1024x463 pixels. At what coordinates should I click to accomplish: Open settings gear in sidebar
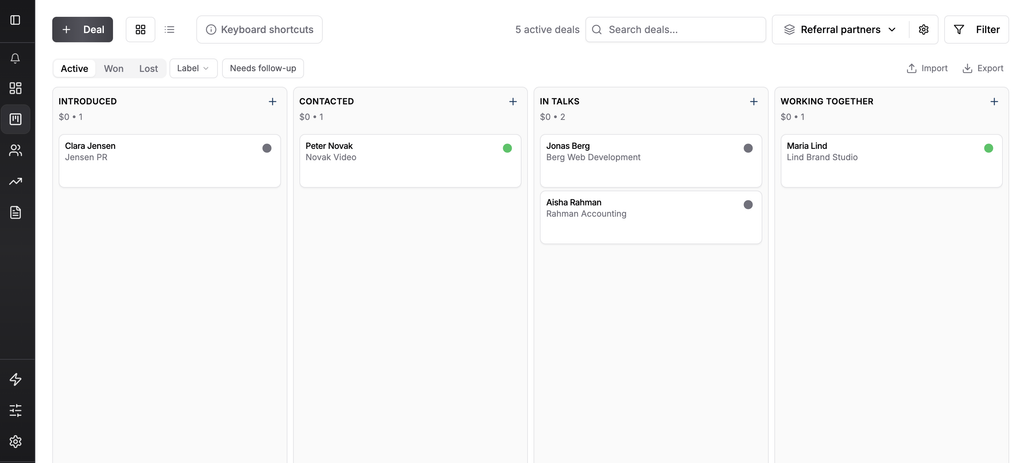pos(15,441)
